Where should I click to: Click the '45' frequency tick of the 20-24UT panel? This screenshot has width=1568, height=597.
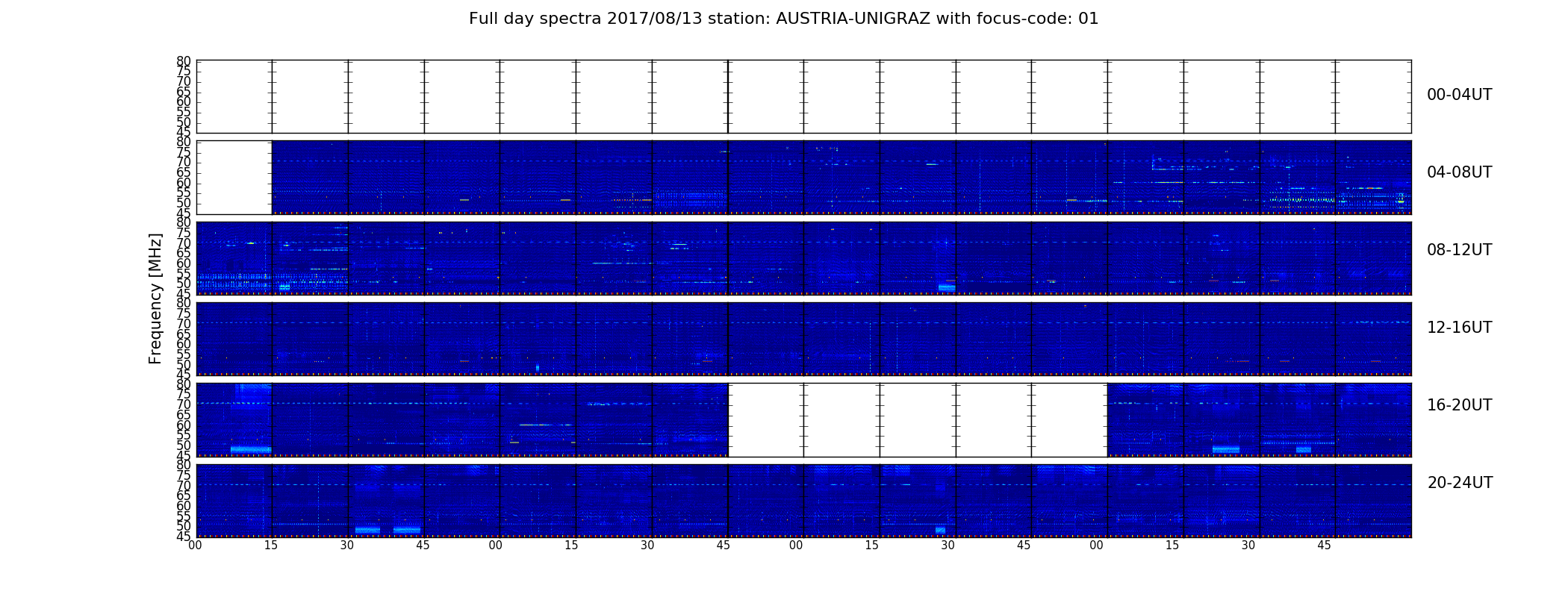(x=184, y=537)
